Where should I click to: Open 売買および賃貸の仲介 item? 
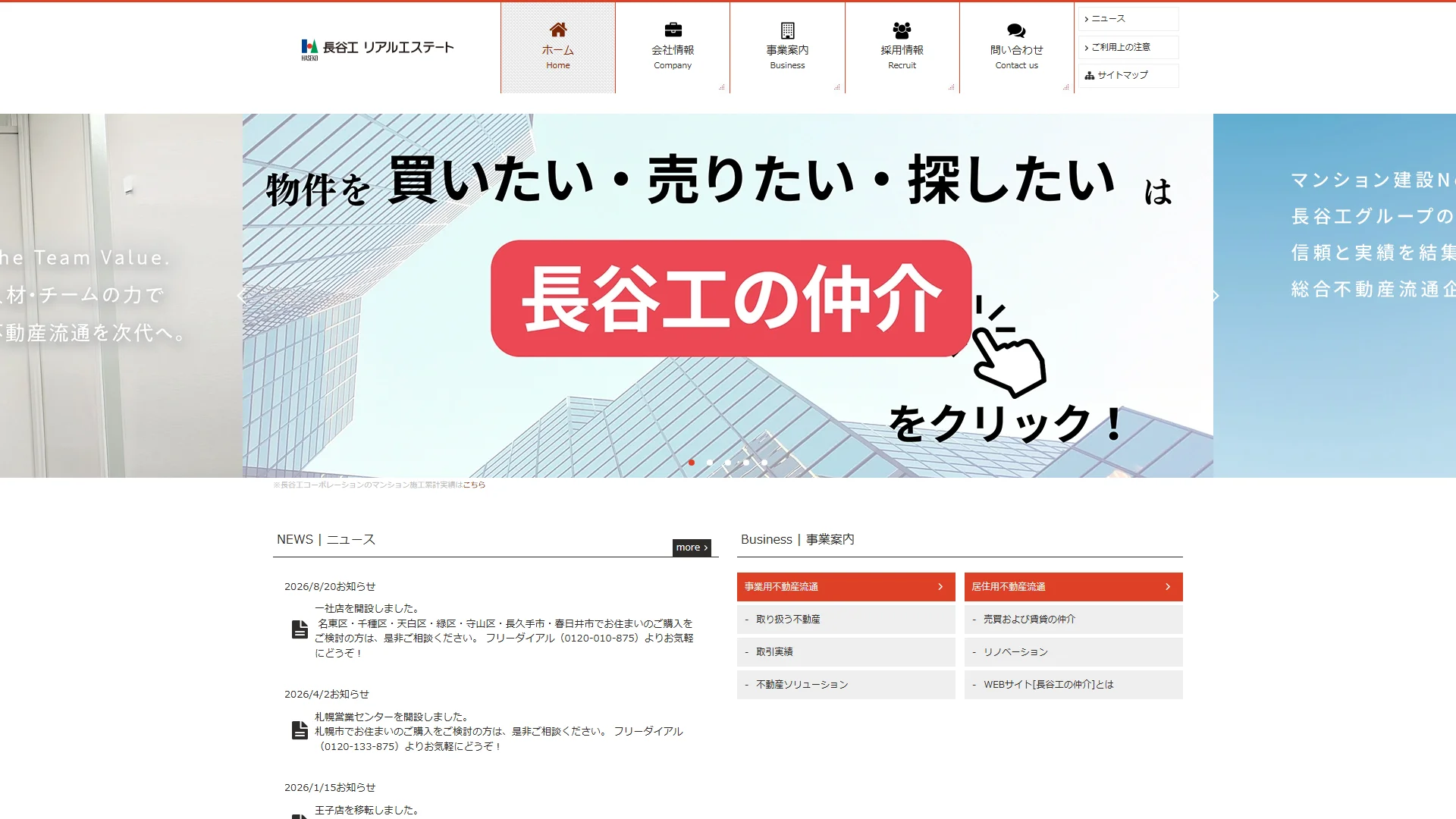[1073, 620]
